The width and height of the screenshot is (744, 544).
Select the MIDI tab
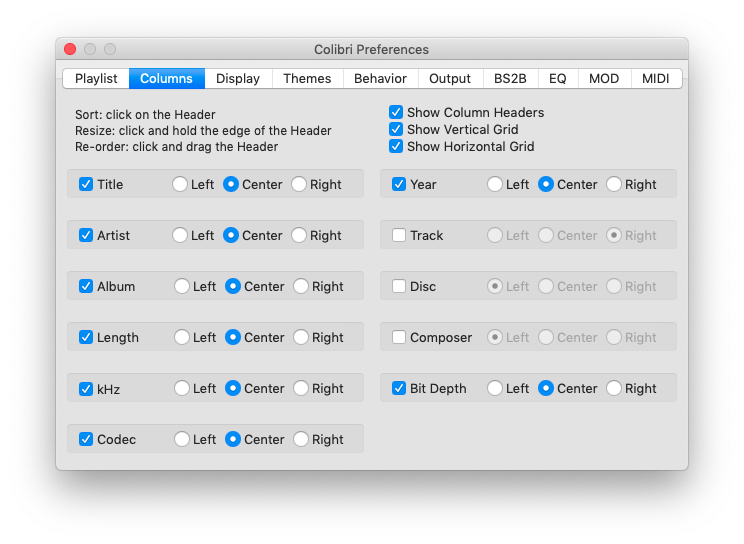tap(656, 78)
